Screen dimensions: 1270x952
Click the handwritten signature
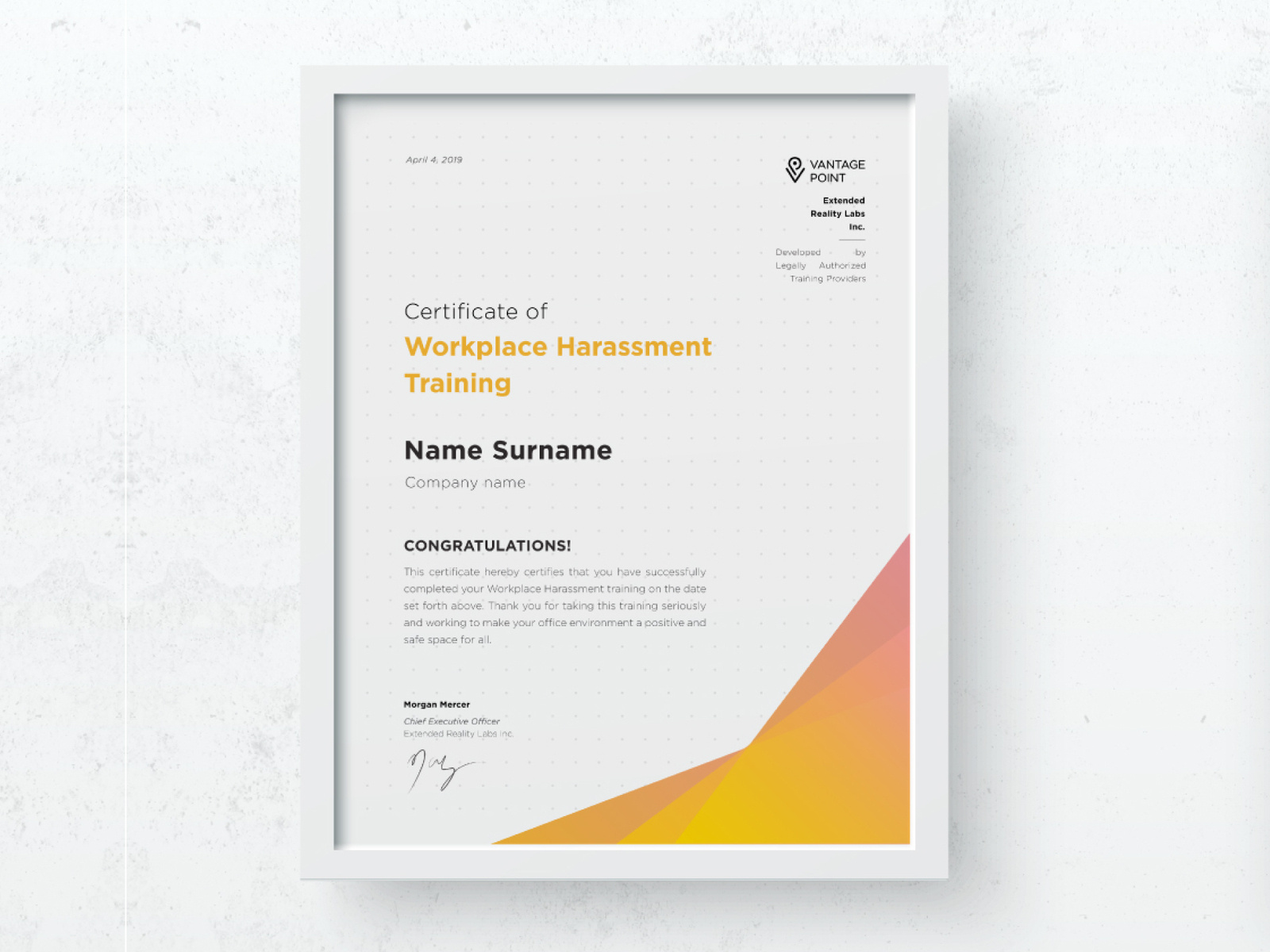tap(441, 770)
